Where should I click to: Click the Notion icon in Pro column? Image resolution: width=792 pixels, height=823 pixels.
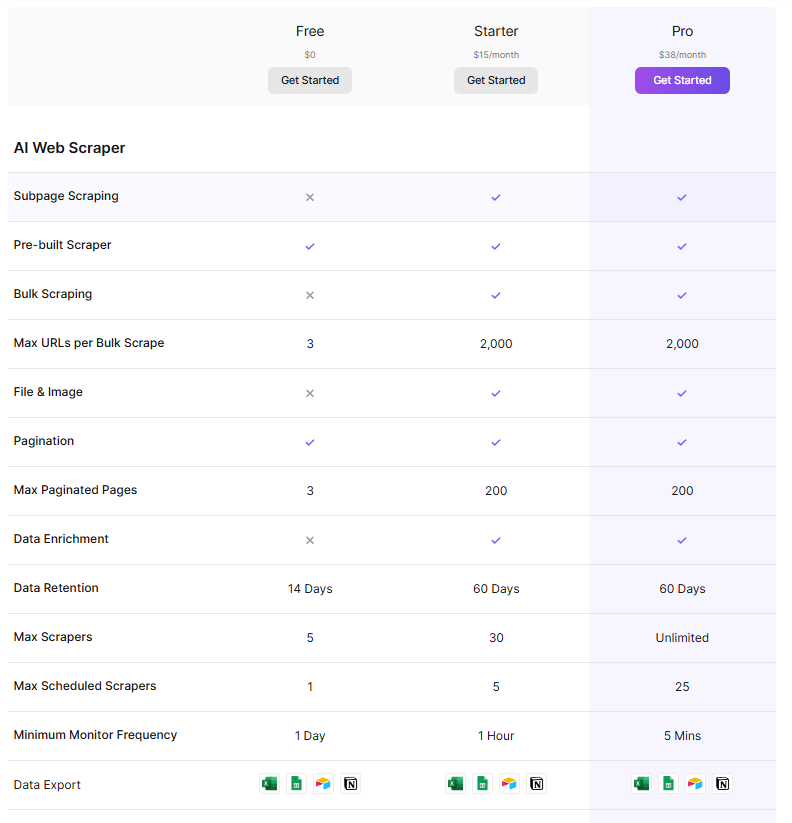pos(722,784)
